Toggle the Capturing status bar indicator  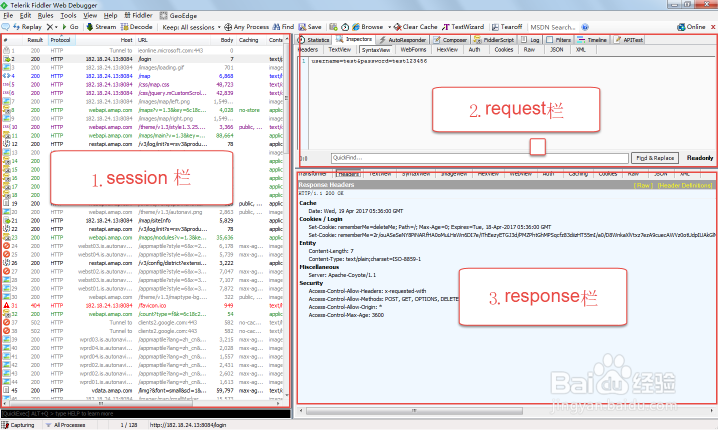point(18,425)
